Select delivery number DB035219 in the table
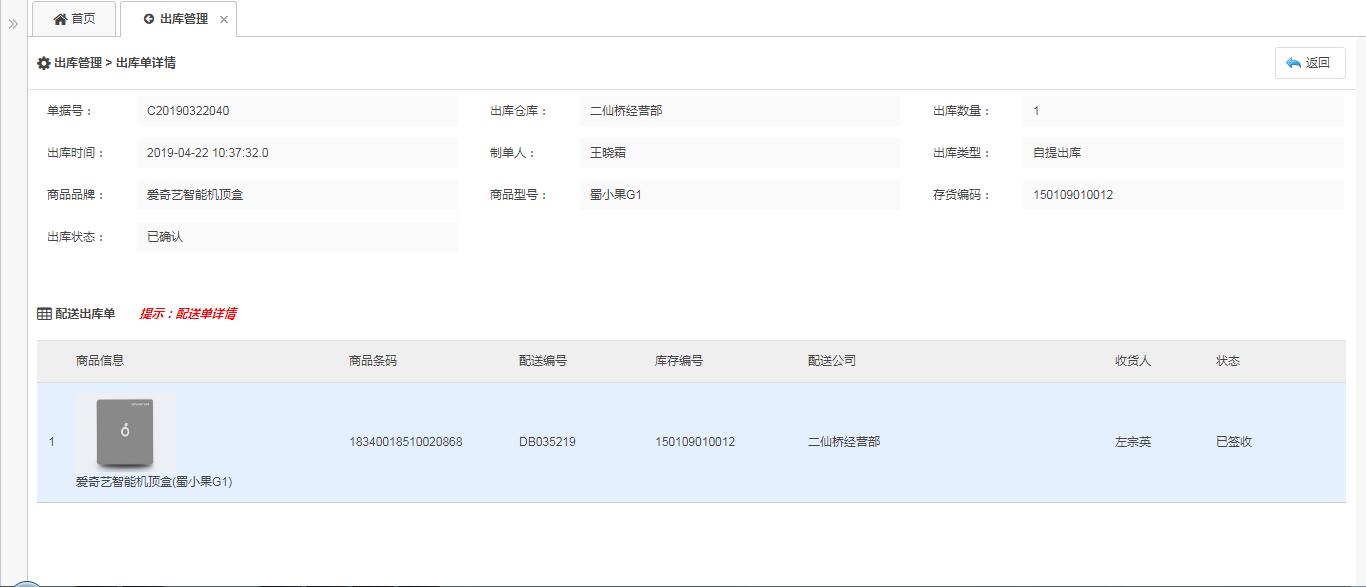This screenshot has height=587, width=1366. [x=547, y=442]
